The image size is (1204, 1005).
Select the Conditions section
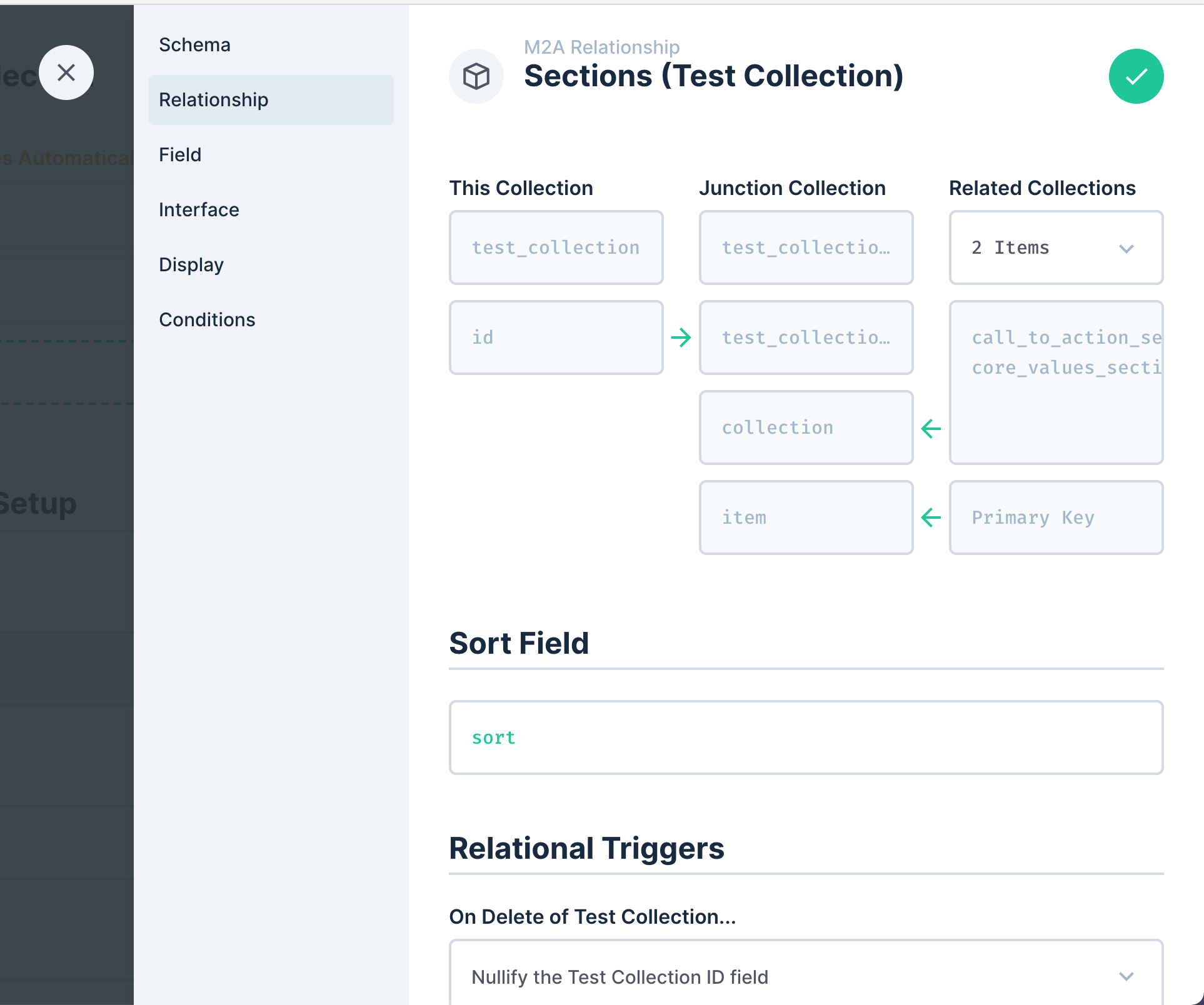[x=207, y=319]
